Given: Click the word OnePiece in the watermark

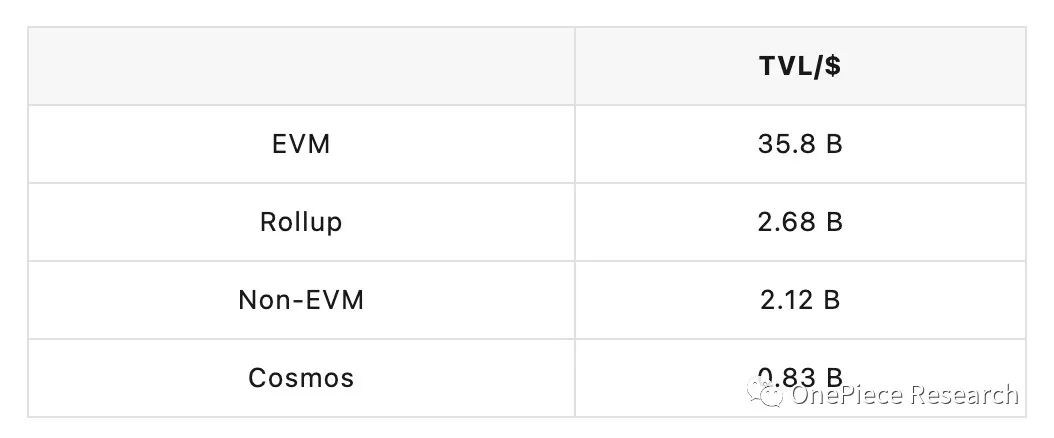Looking at the screenshot, I should coord(847,394).
